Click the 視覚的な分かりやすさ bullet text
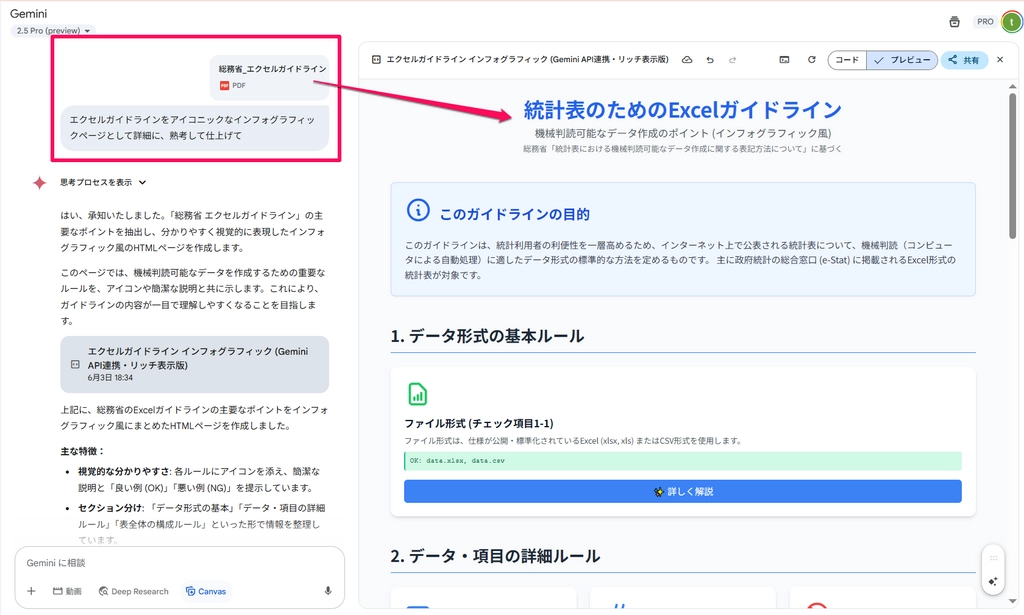Screen dimensions: 1024x615 coord(124,471)
